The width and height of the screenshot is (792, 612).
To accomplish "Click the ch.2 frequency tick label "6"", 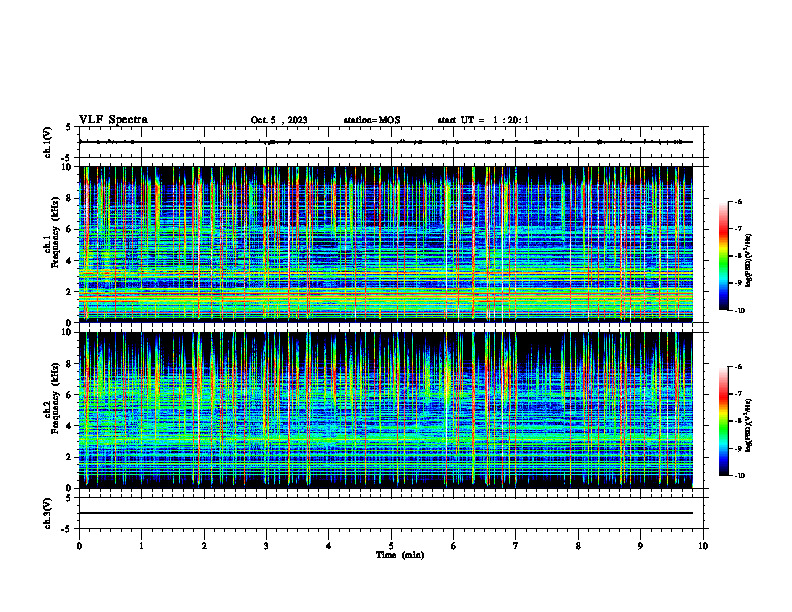I will 70,395.
